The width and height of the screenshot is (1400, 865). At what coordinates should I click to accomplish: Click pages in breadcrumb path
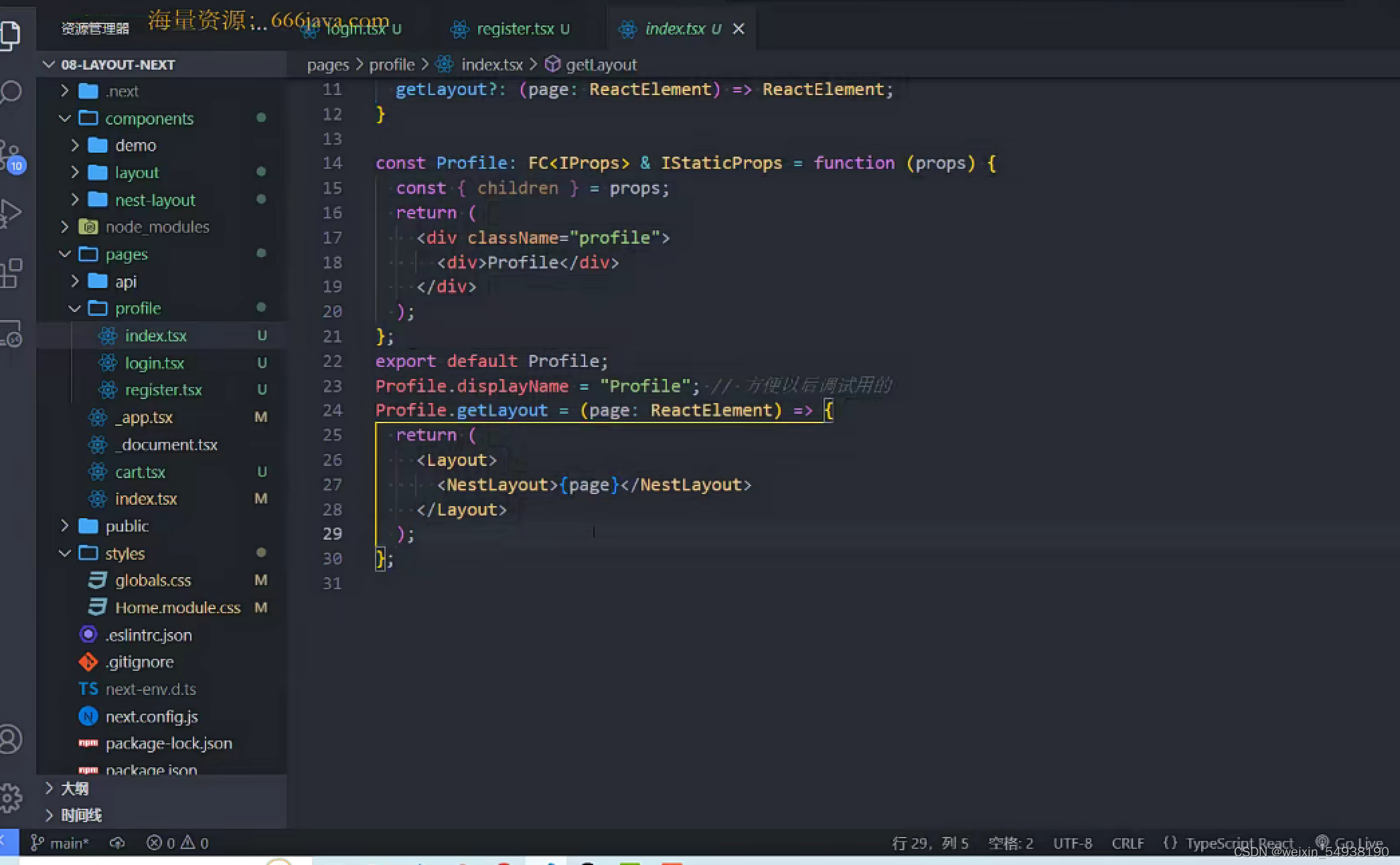click(327, 65)
